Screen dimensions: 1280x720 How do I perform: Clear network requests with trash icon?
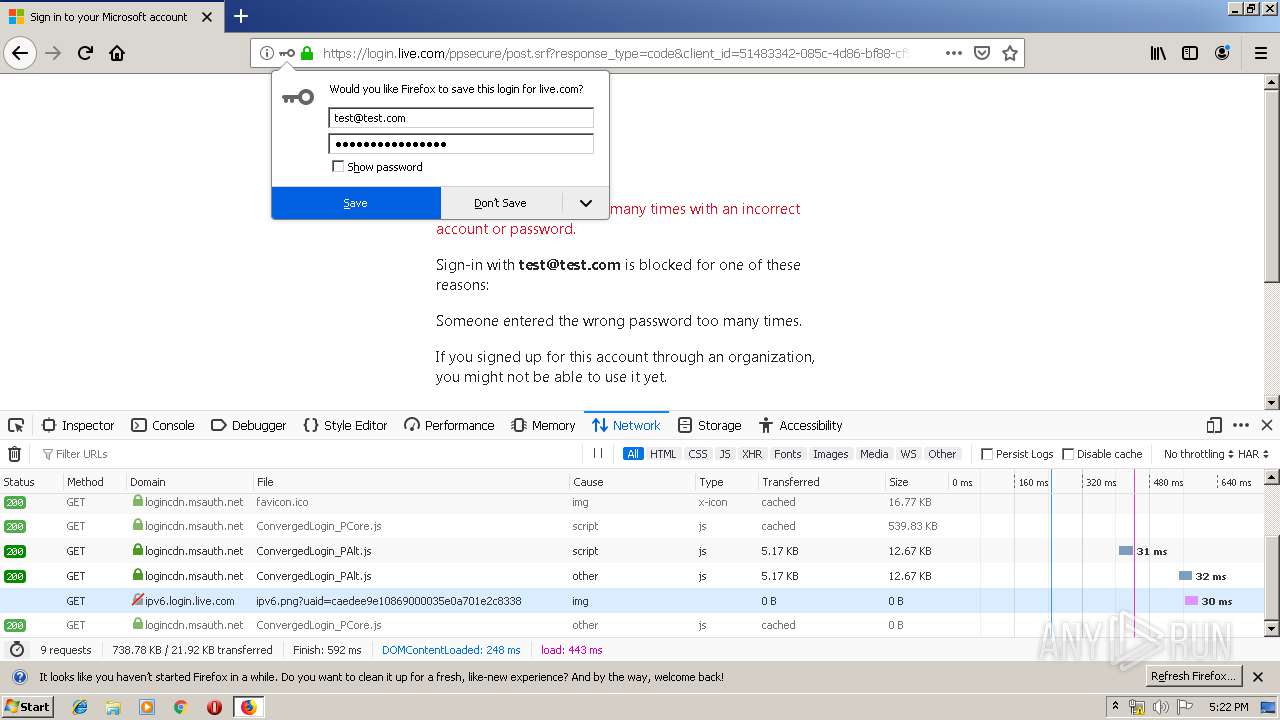click(14, 454)
